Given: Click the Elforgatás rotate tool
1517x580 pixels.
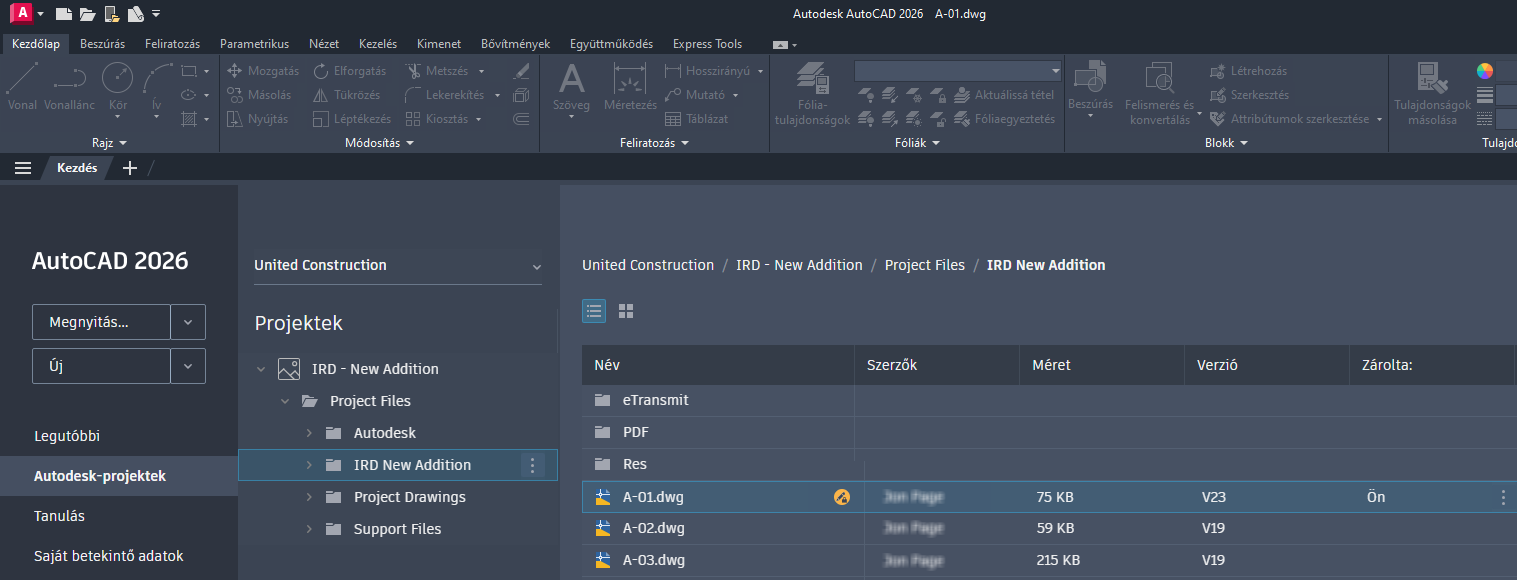Looking at the screenshot, I should 349,71.
